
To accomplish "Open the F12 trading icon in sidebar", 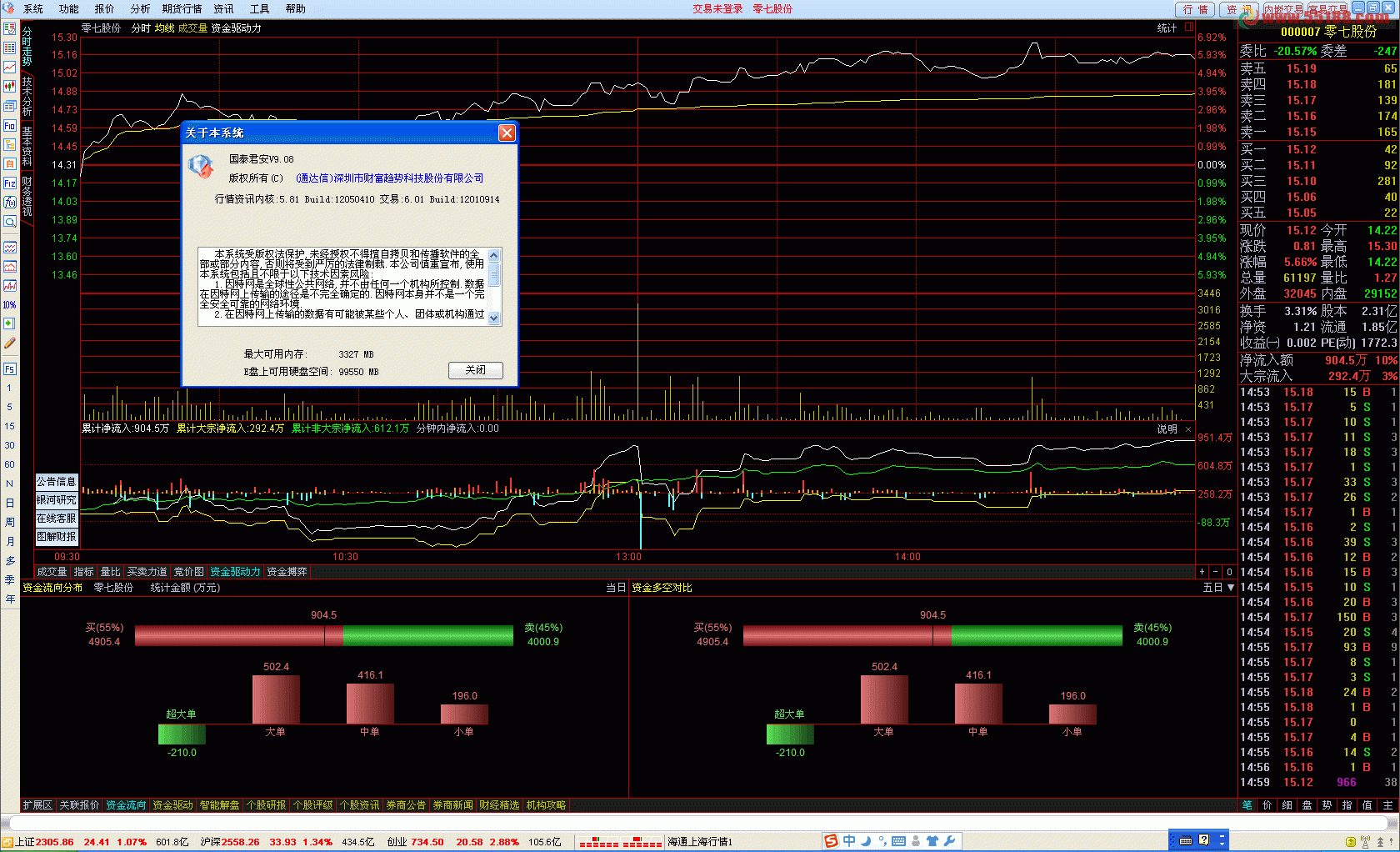I will (x=10, y=183).
